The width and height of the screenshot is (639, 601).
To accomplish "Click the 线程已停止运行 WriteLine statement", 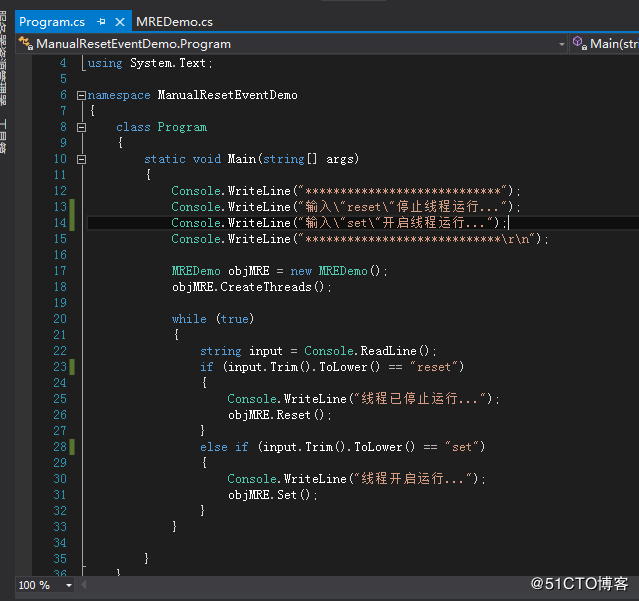I will pos(364,399).
